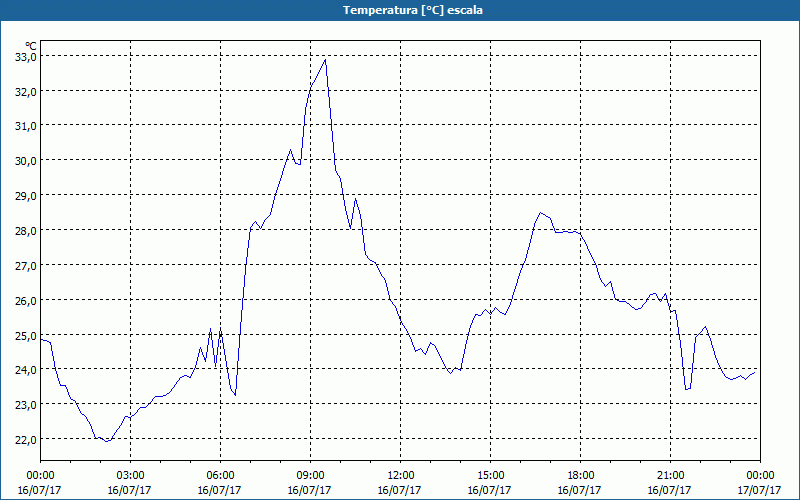Click the 31,0 y-axis label
Screen dimensions: 800x500
click(25, 126)
